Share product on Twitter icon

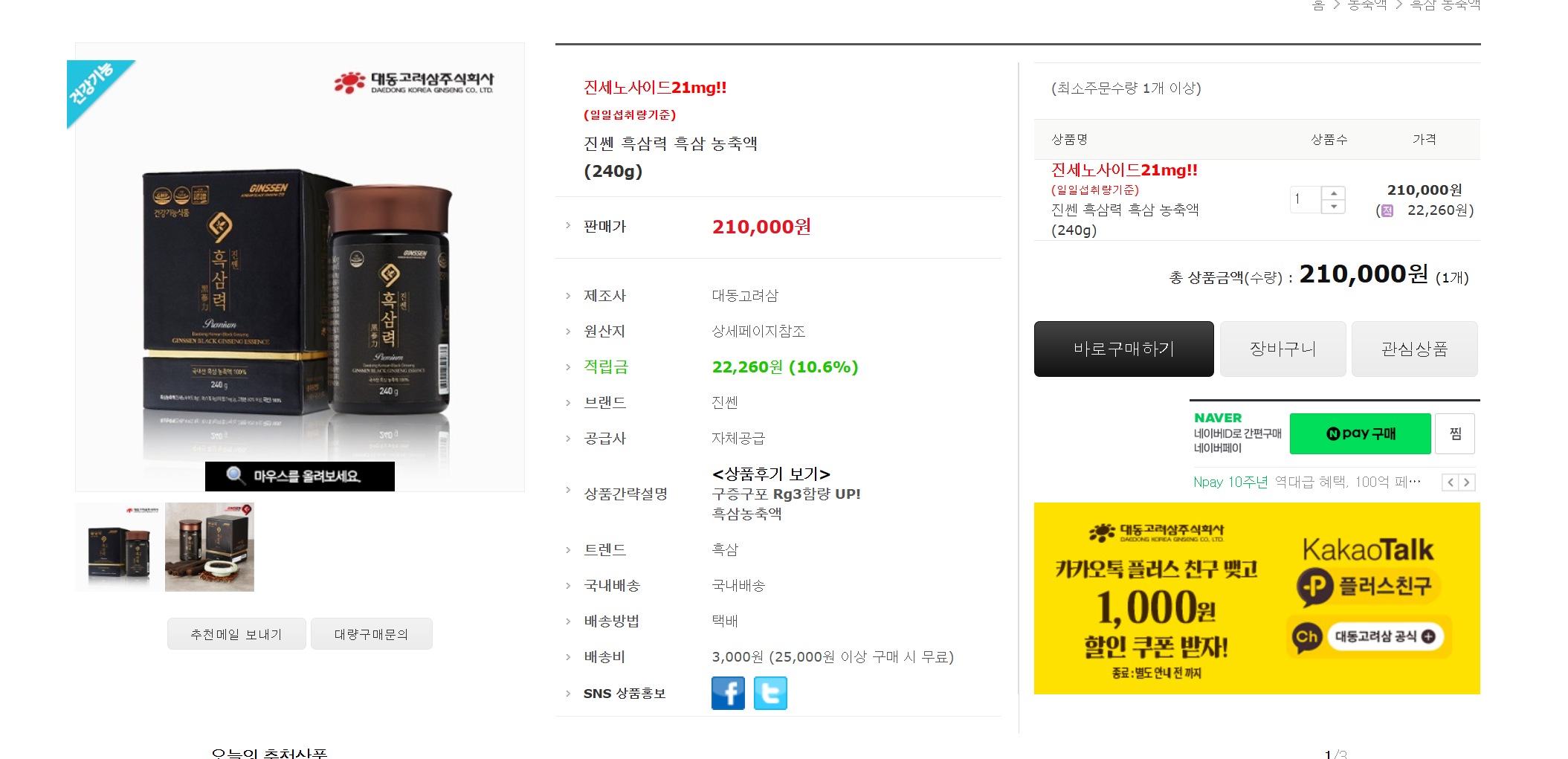[x=770, y=693]
